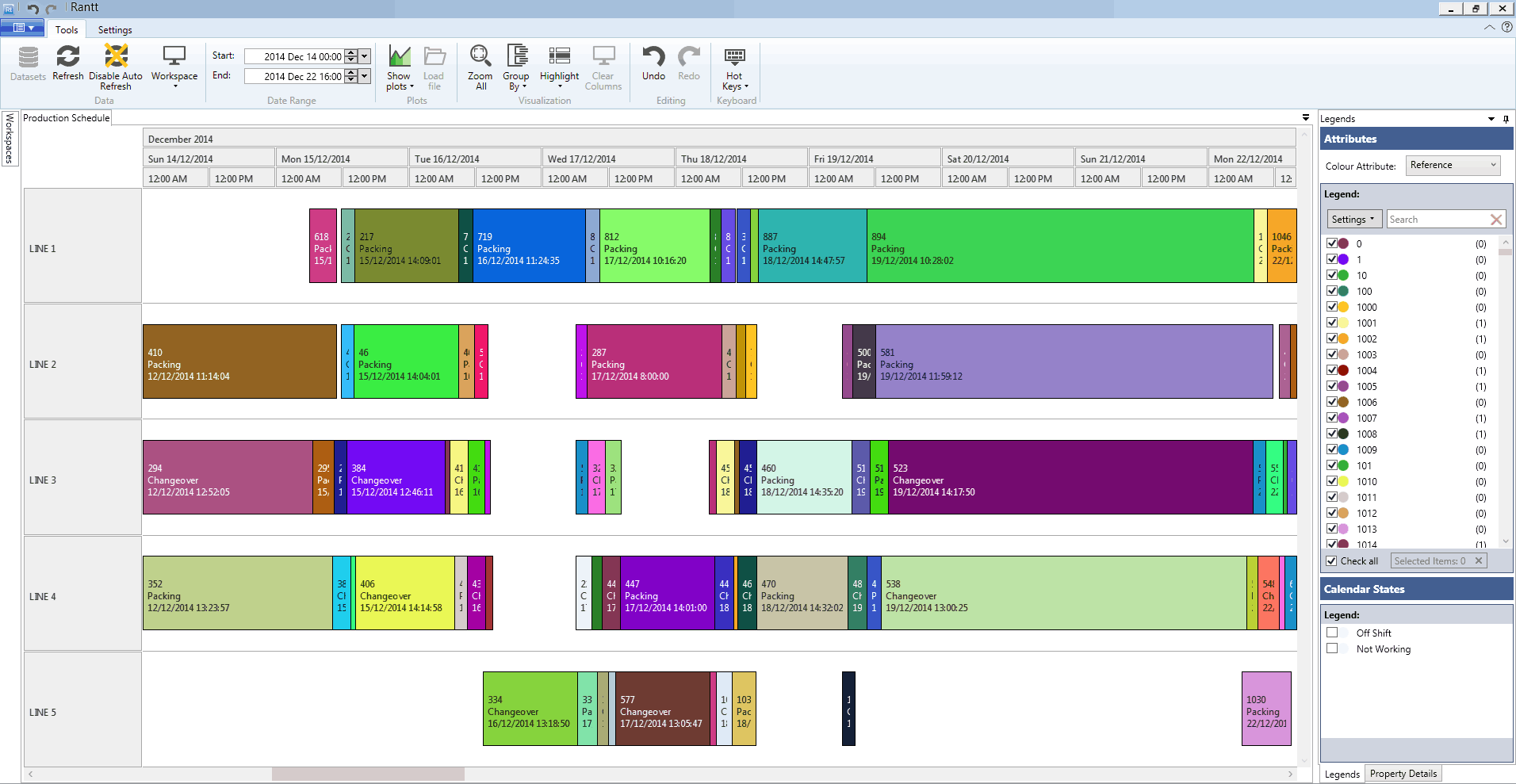Uncheck the legend item 1000 checkbox
Image resolution: width=1516 pixels, height=784 pixels.
[x=1332, y=307]
